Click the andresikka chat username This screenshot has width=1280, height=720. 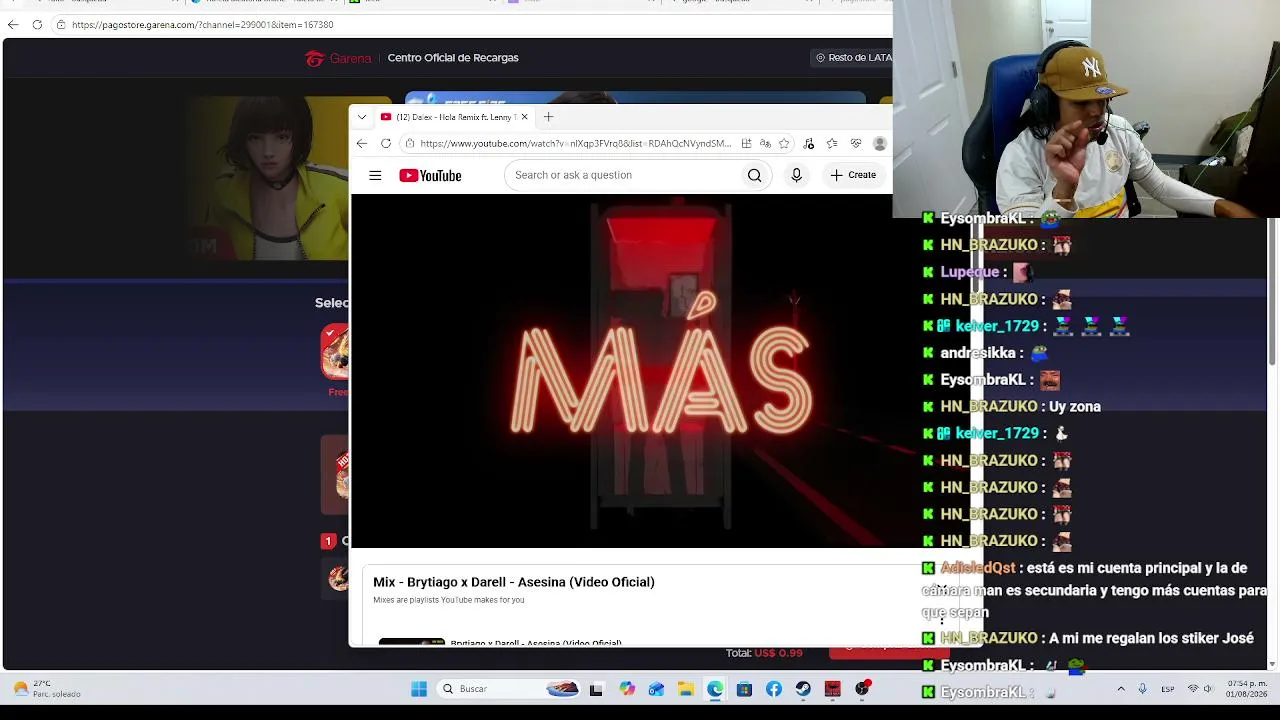tap(978, 353)
